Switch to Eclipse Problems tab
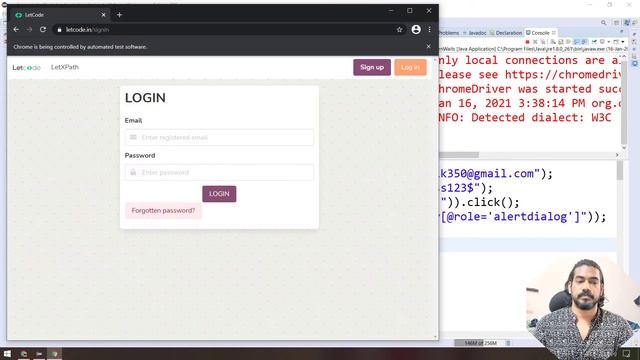640x360 pixels. pos(449,33)
